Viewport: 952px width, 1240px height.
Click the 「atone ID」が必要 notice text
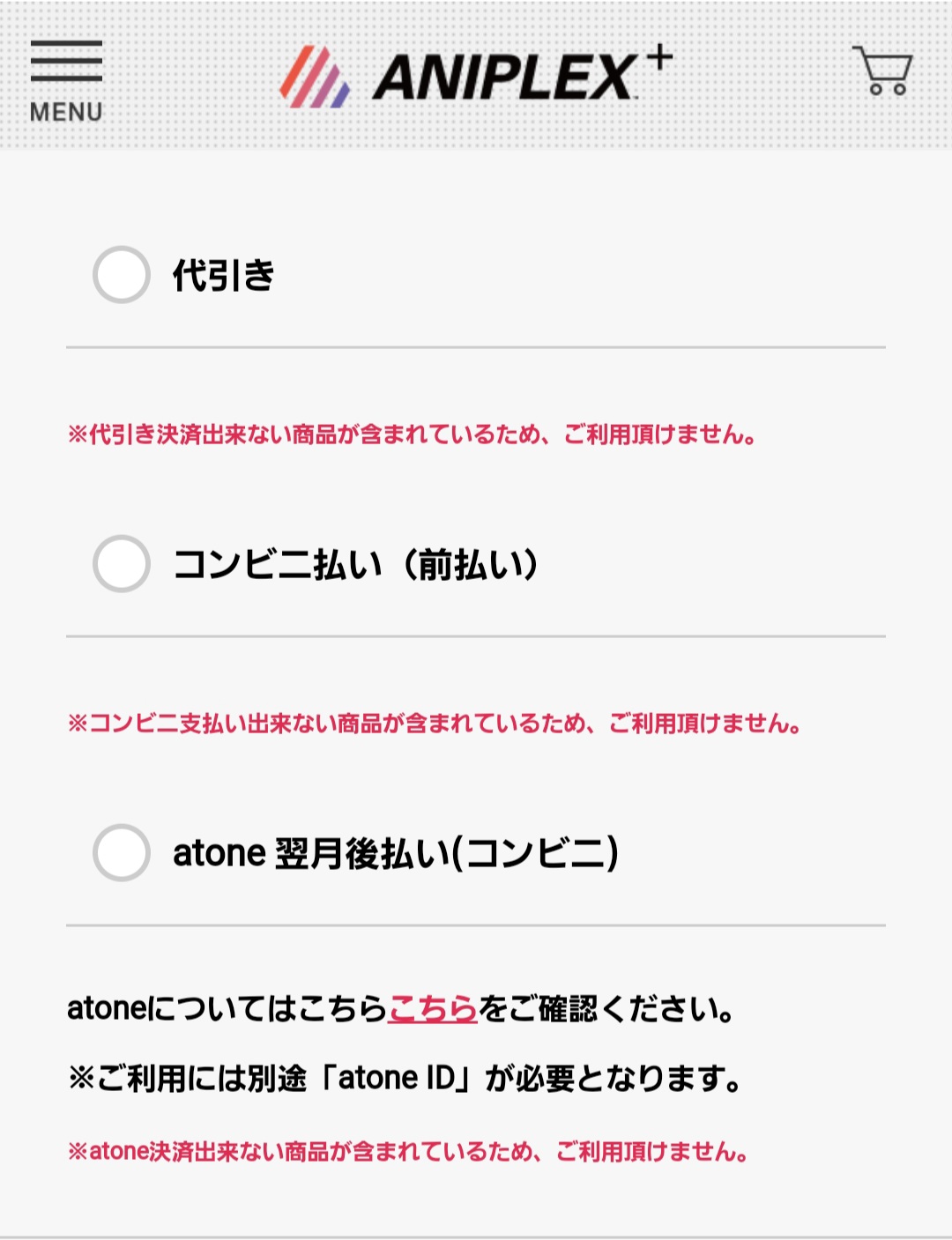(x=405, y=1078)
